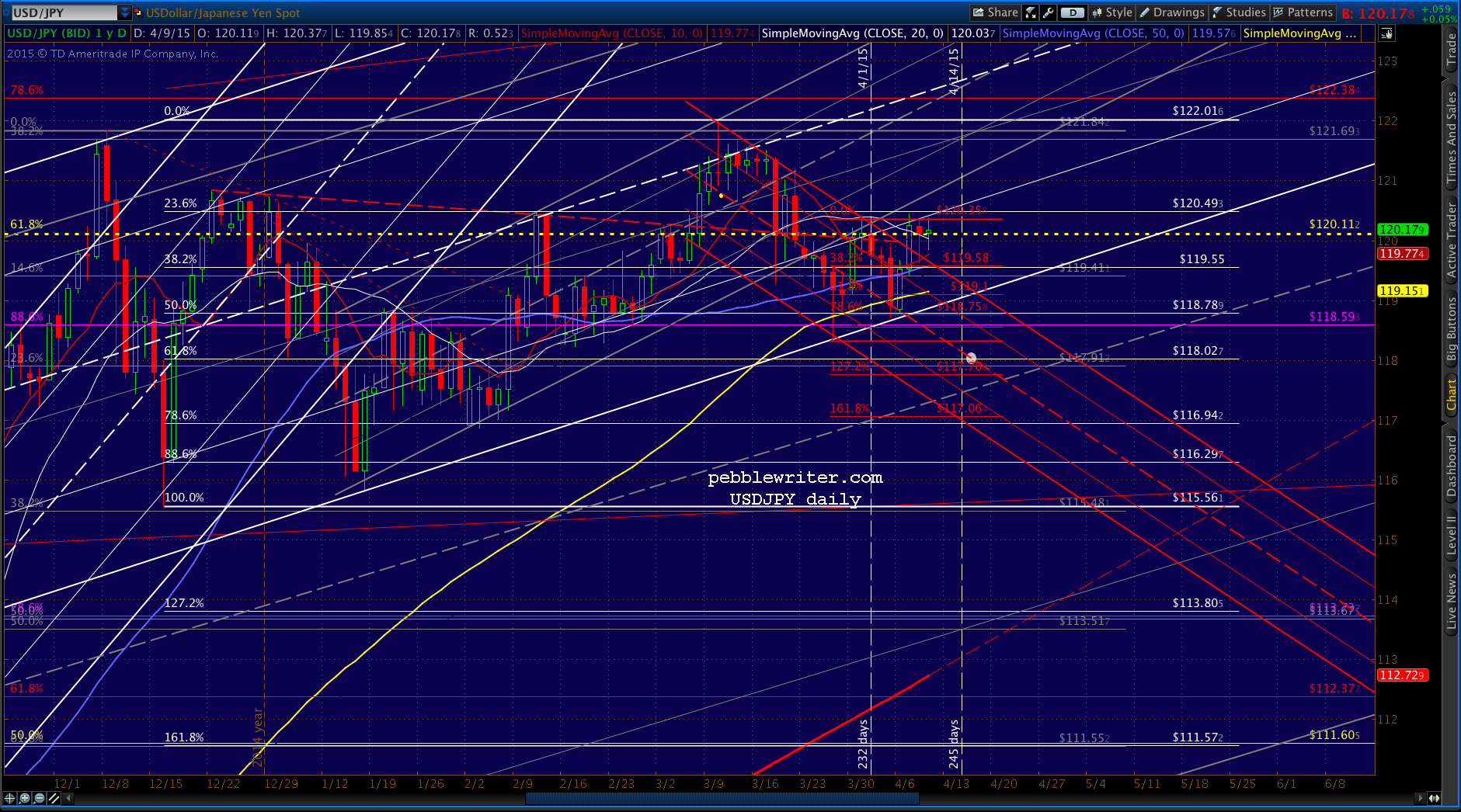Click the symbol color-link squares icon

pos(138,12)
